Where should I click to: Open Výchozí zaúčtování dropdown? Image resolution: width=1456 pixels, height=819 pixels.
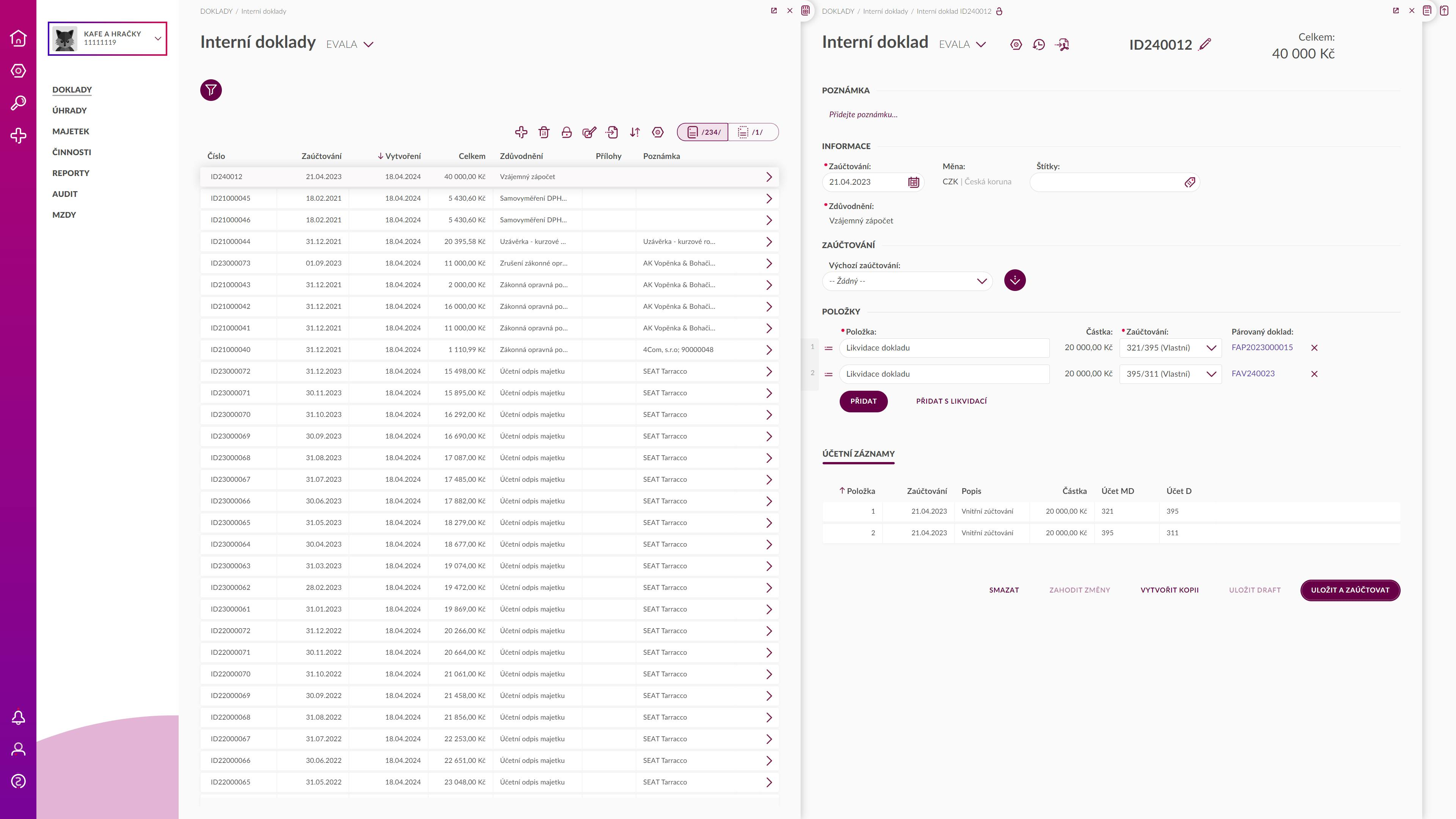[x=907, y=281]
